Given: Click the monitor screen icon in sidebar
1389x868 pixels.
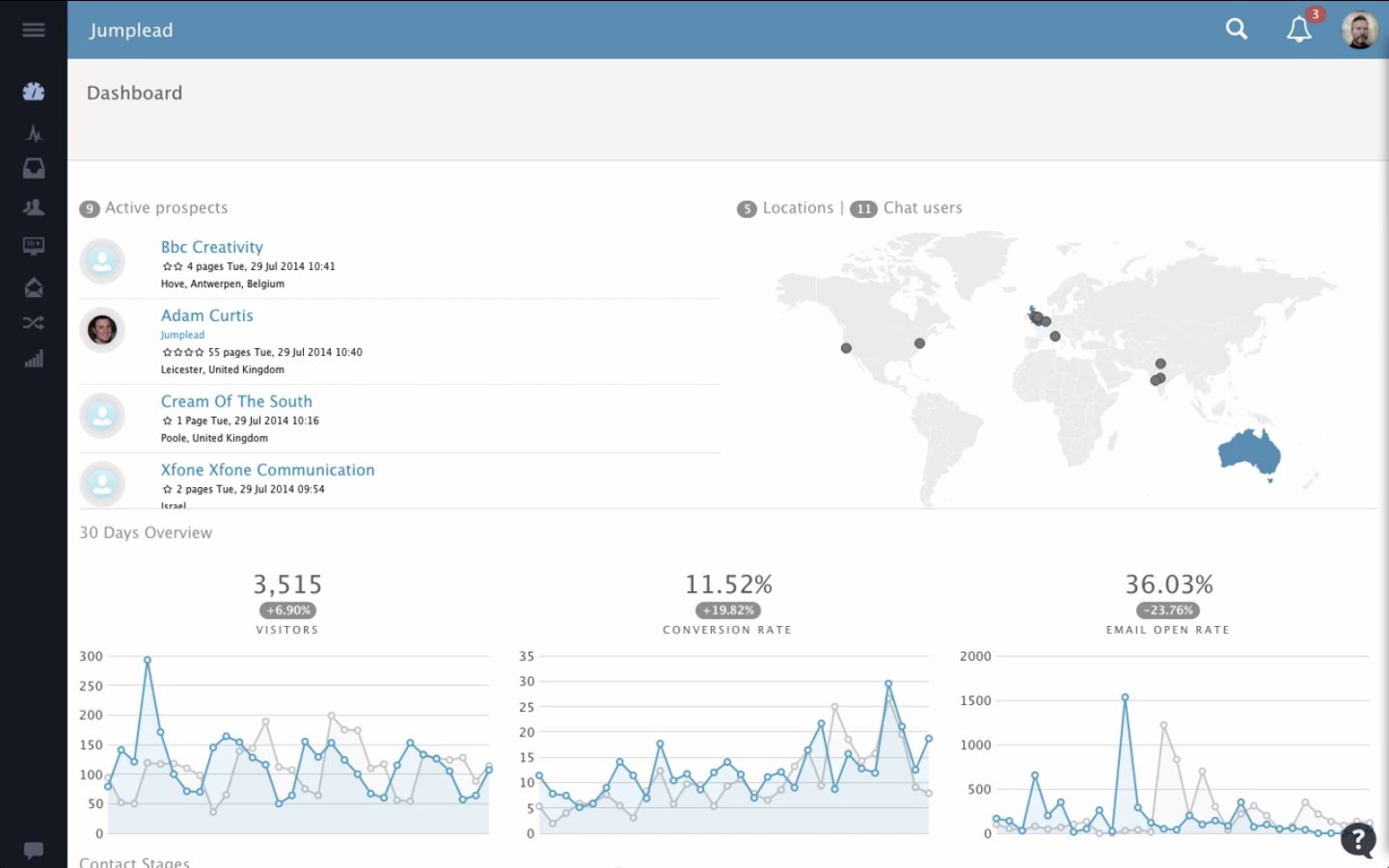Looking at the screenshot, I should (34, 246).
